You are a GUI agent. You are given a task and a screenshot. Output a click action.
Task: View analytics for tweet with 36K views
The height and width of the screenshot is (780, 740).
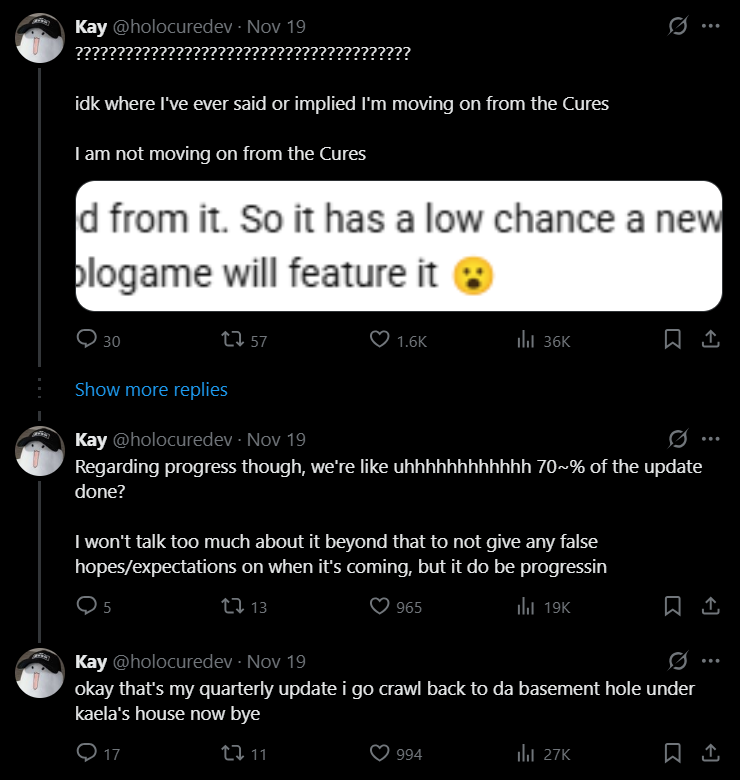tap(526, 341)
